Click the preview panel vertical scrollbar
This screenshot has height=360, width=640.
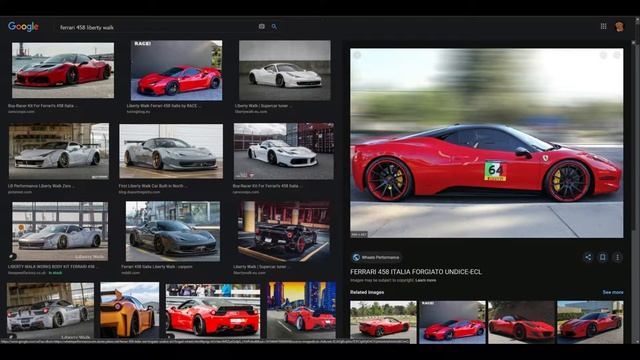633,192
